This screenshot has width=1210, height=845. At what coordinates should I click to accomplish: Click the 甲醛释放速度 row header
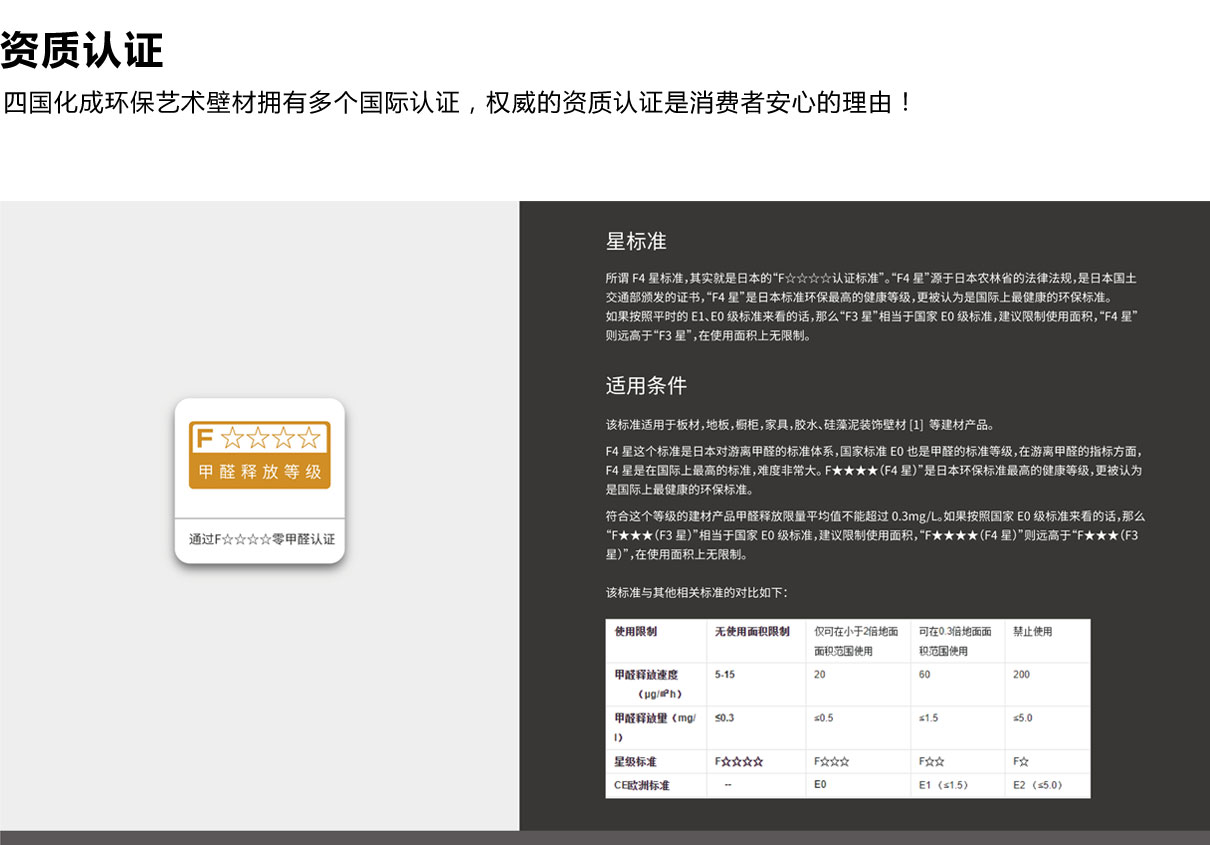point(646,675)
